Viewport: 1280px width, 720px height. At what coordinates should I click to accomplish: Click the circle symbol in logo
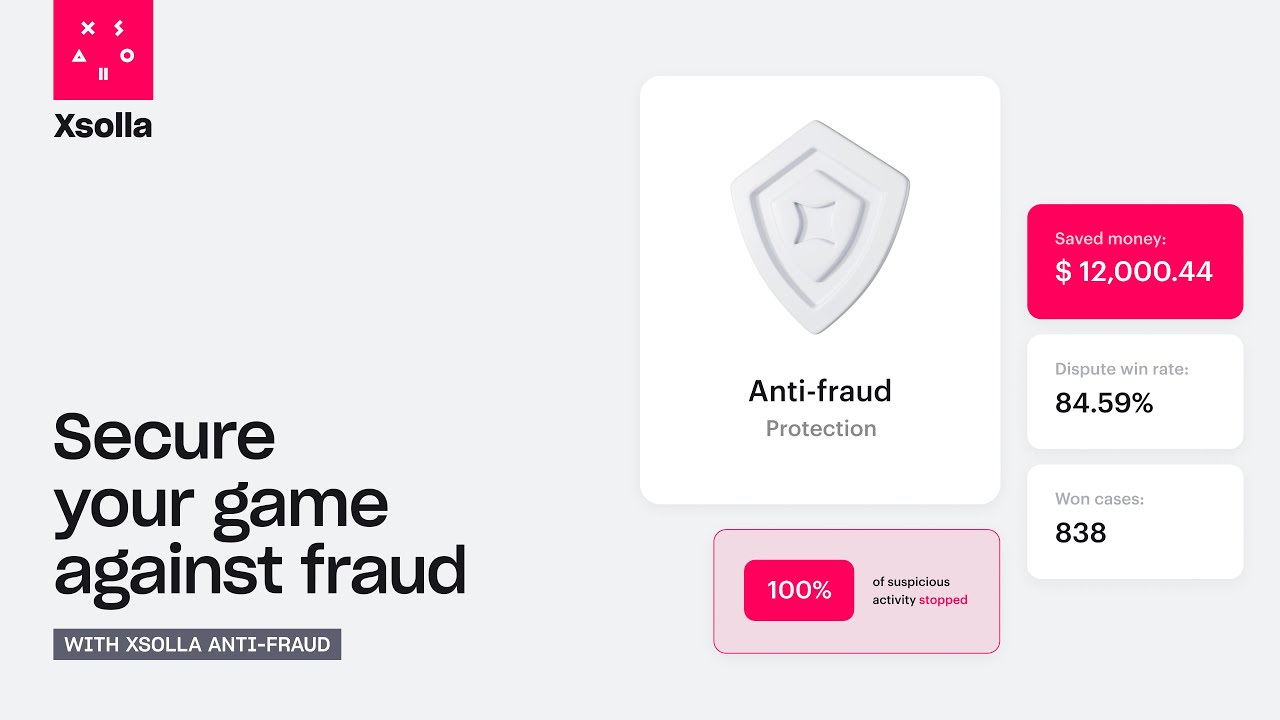pos(127,56)
